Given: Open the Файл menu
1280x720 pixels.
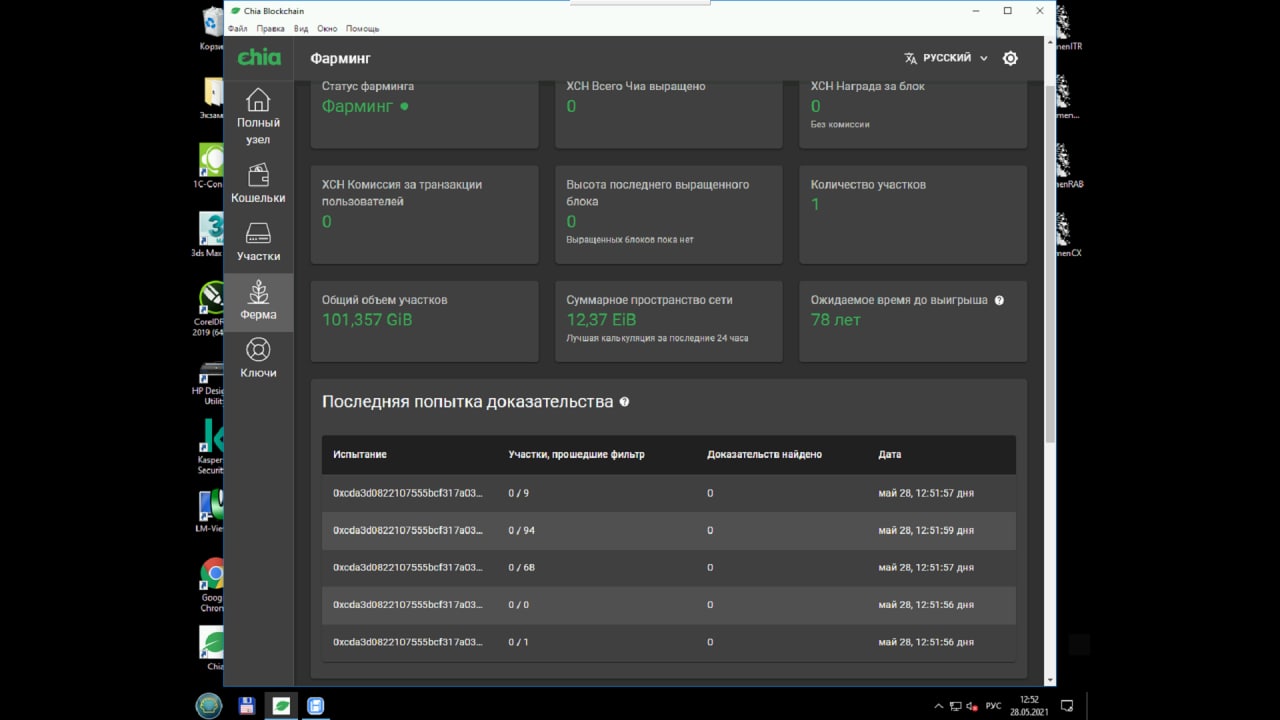Looking at the screenshot, I should 237,29.
